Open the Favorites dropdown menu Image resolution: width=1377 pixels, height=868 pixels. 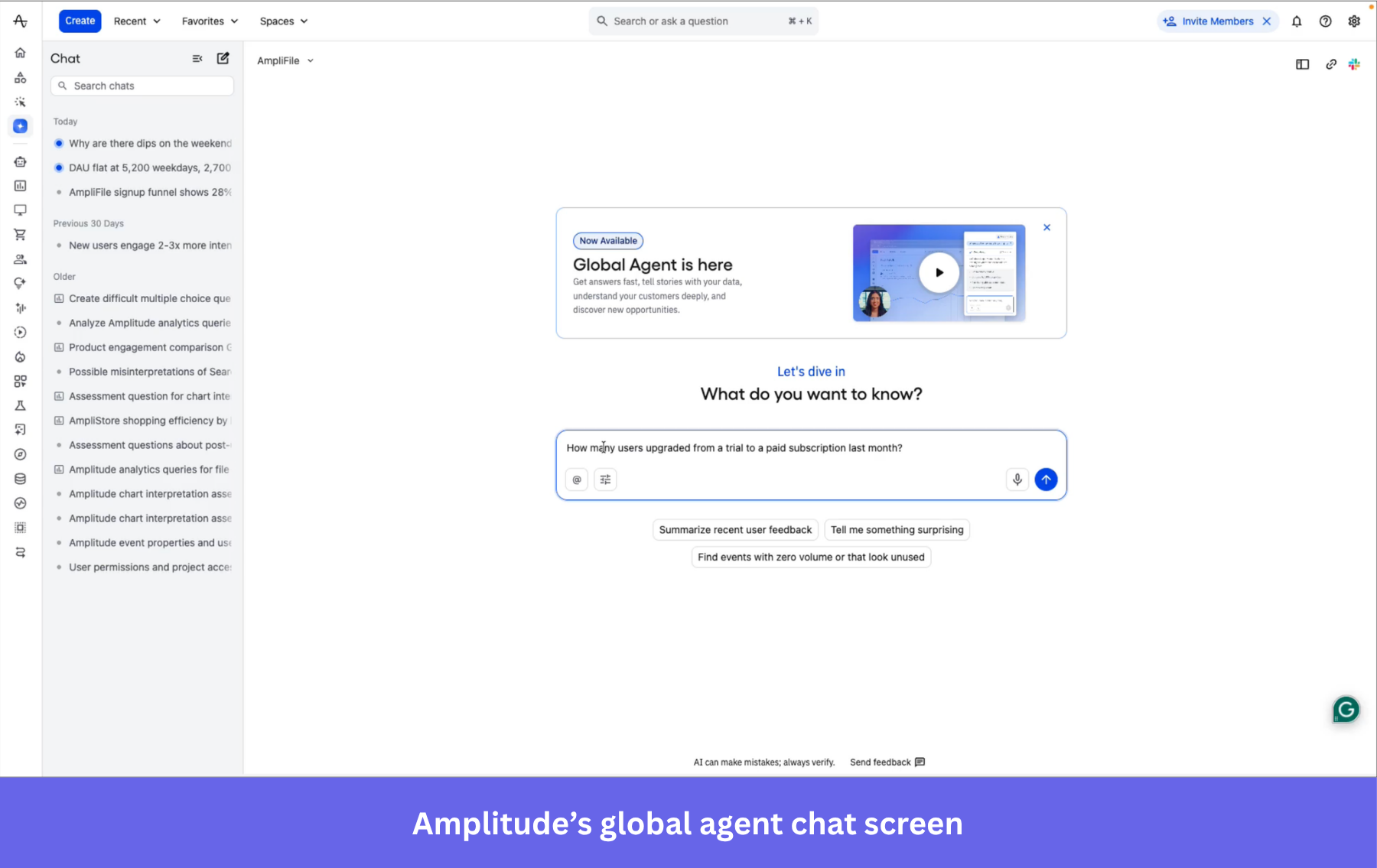point(210,21)
